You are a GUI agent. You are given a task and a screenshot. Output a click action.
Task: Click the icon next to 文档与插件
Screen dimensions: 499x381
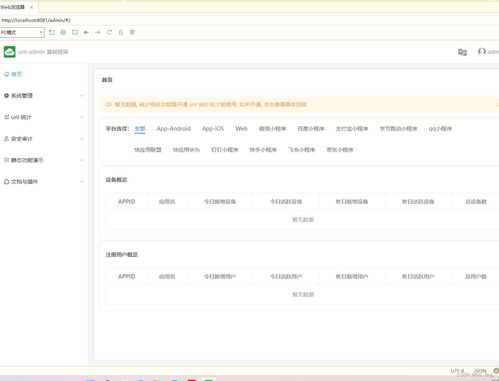pos(6,182)
